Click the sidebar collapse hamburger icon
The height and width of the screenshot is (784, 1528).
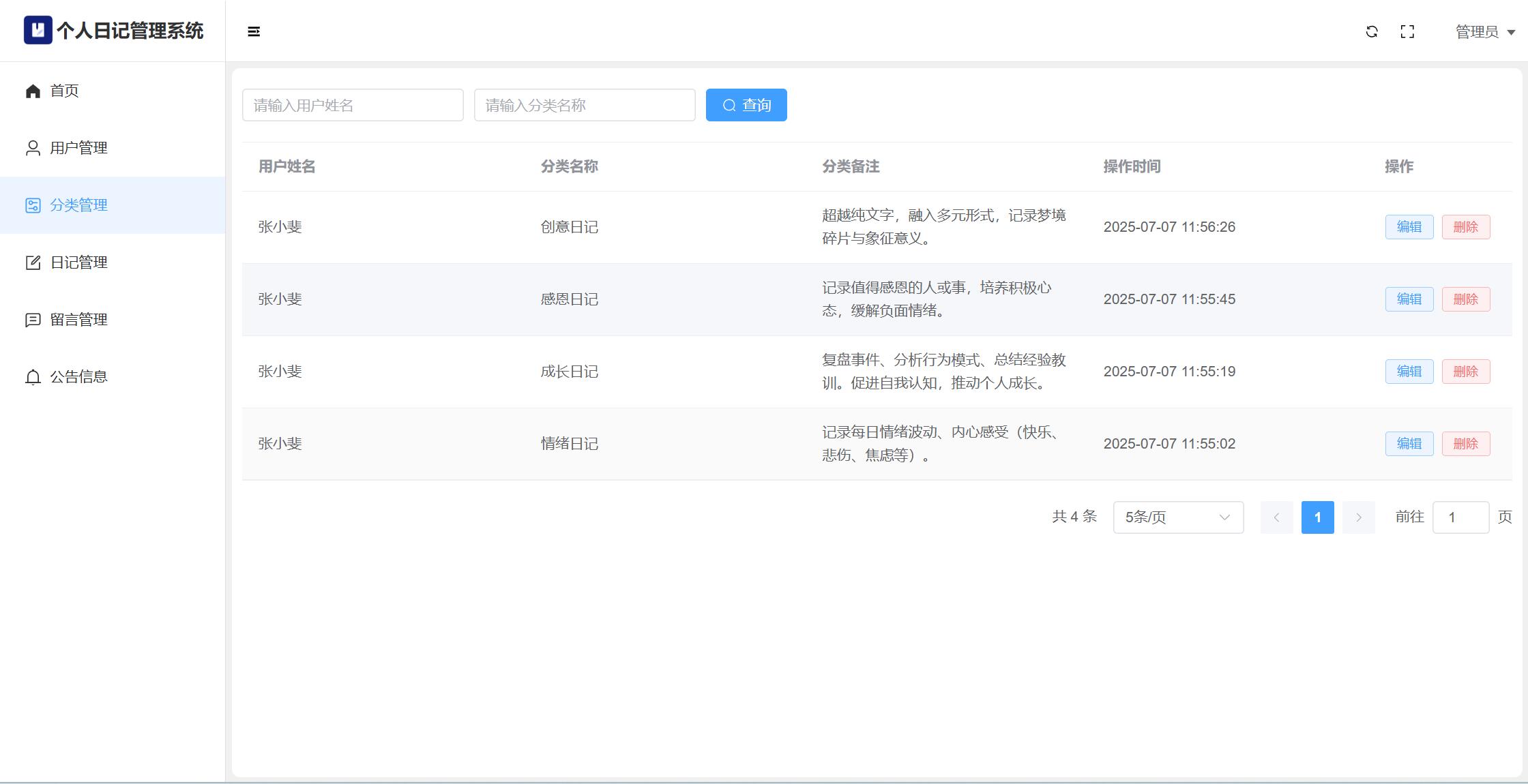click(x=254, y=31)
